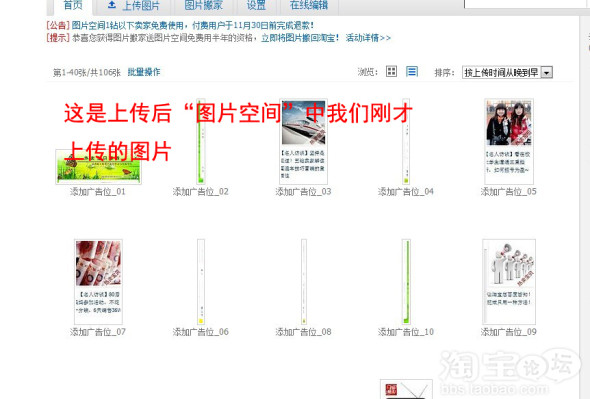Go to the 设置 tab
Screen dimensions: 590x399
click(x=256, y=5)
